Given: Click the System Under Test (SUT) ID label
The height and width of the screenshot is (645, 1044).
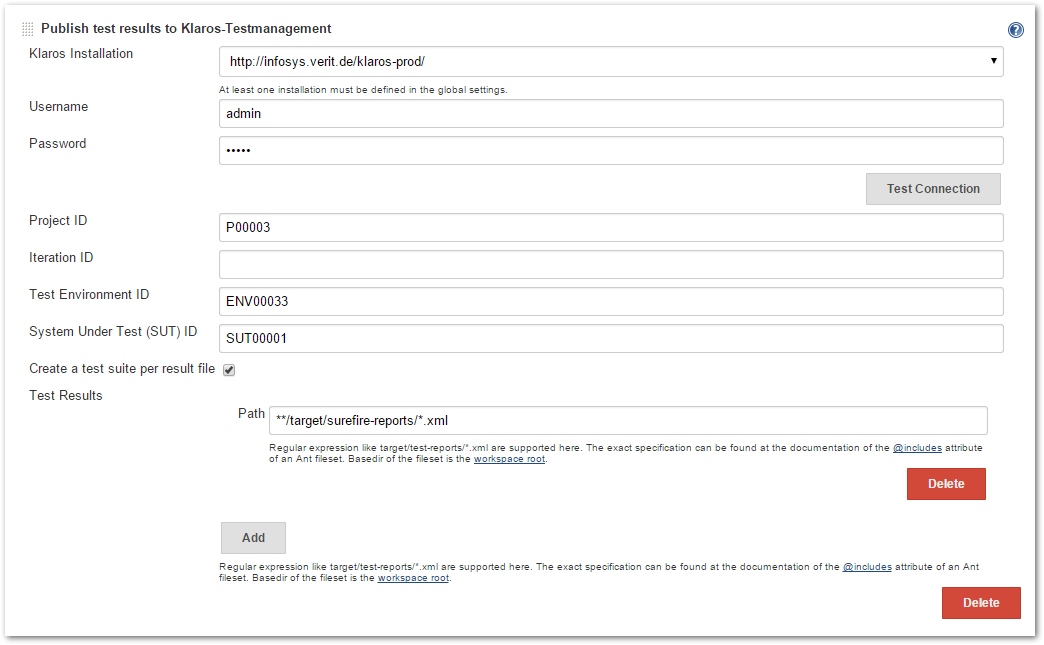Looking at the screenshot, I should pyautogui.click(x=113, y=331).
